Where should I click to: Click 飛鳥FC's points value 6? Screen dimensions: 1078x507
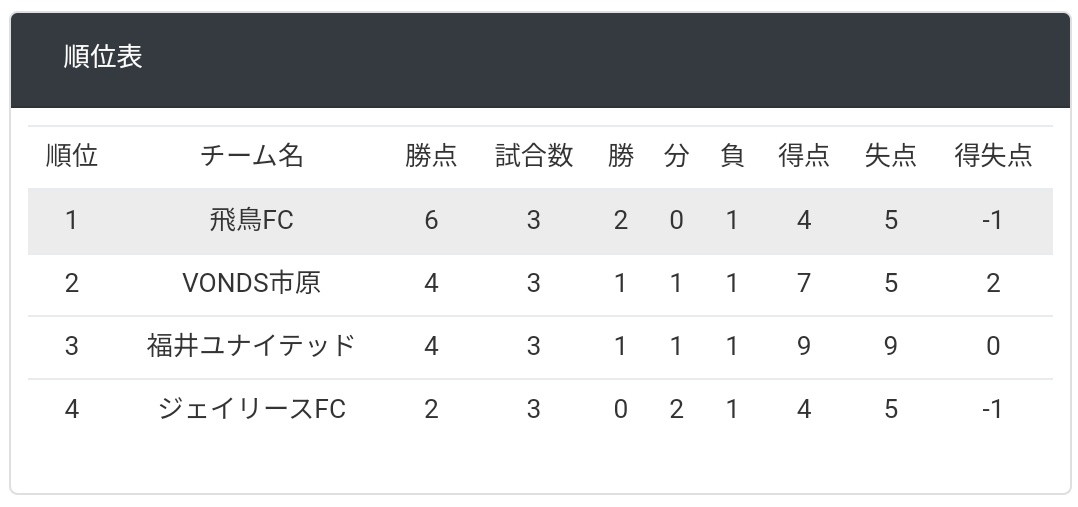click(x=431, y=220)
